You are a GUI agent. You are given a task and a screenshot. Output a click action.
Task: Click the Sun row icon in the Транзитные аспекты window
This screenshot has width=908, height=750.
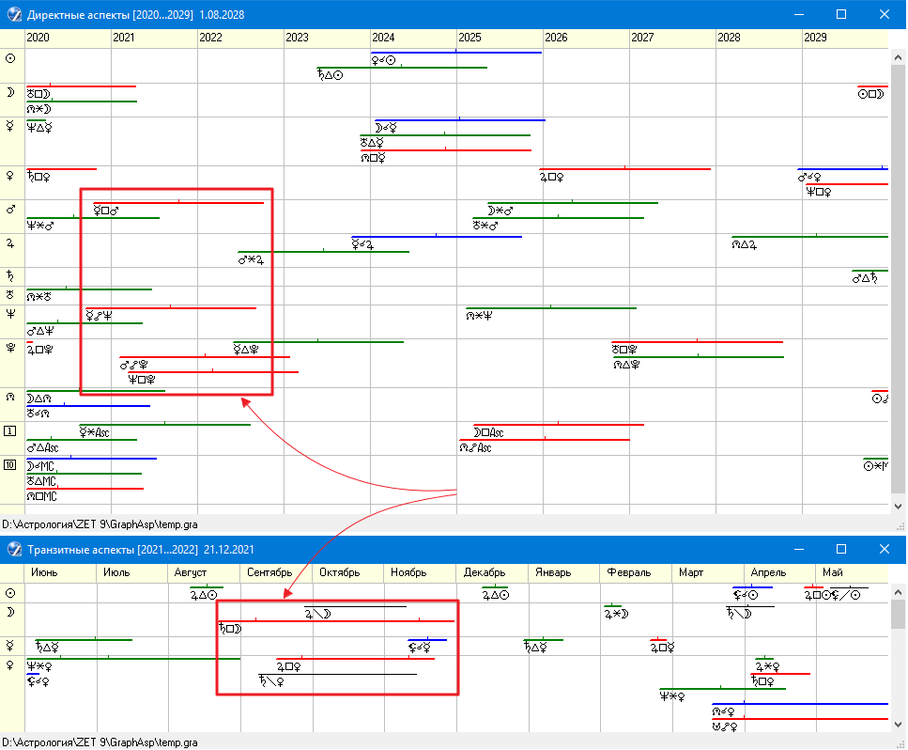[x=10, y=593]
